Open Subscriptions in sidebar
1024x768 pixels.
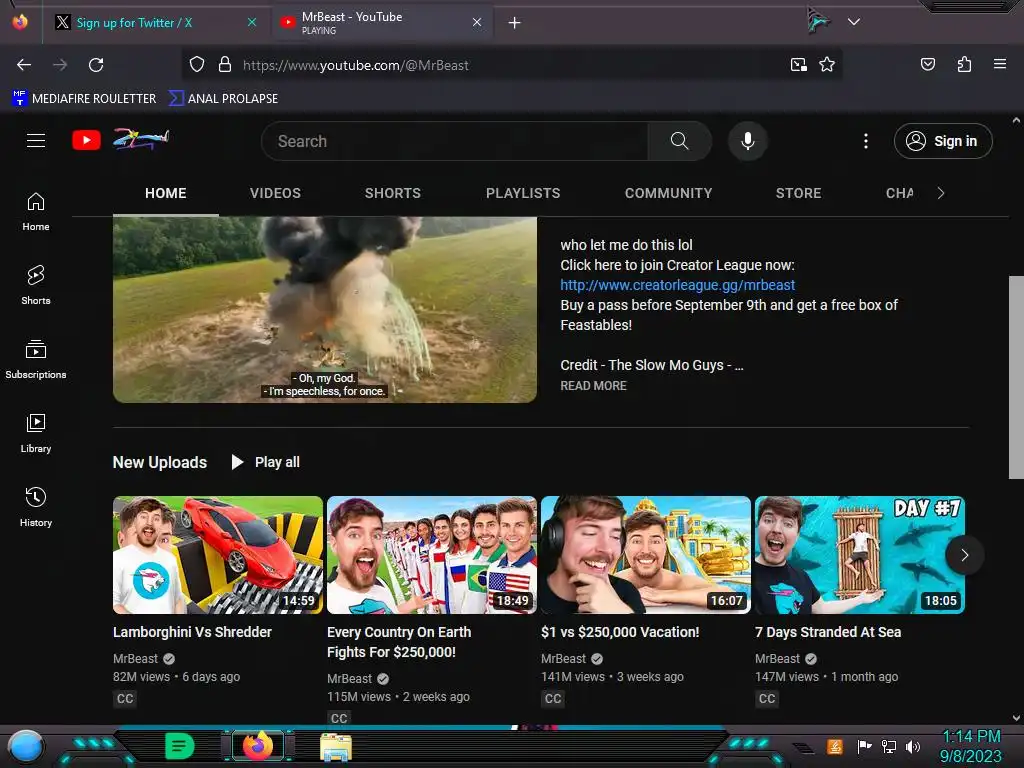pyautogui.click(x=36, y=359)
